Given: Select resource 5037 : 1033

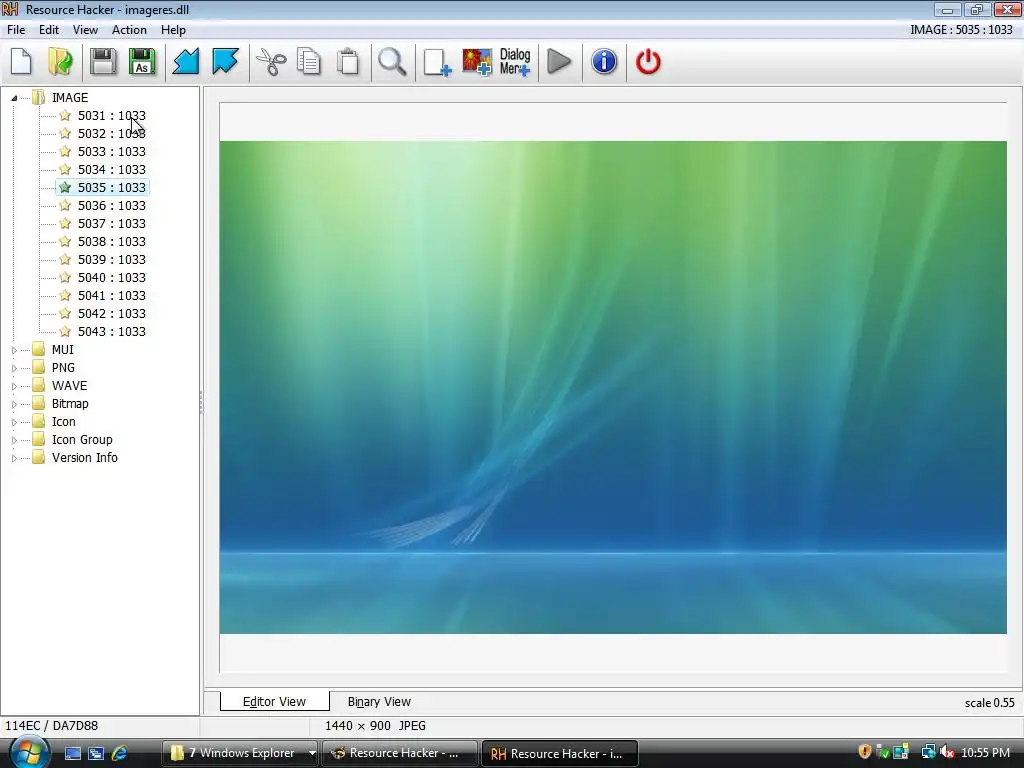Looking at the screenshot, I should [112, 223].
